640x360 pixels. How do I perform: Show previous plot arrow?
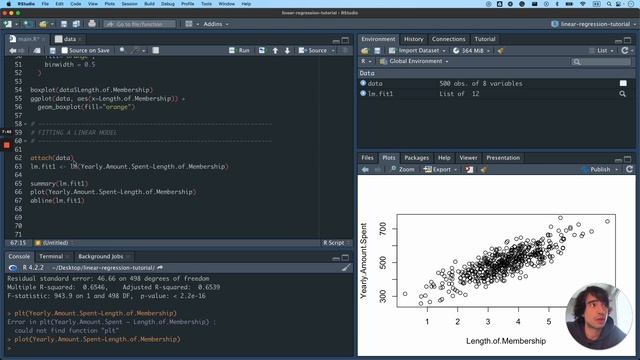coord(365,169)
